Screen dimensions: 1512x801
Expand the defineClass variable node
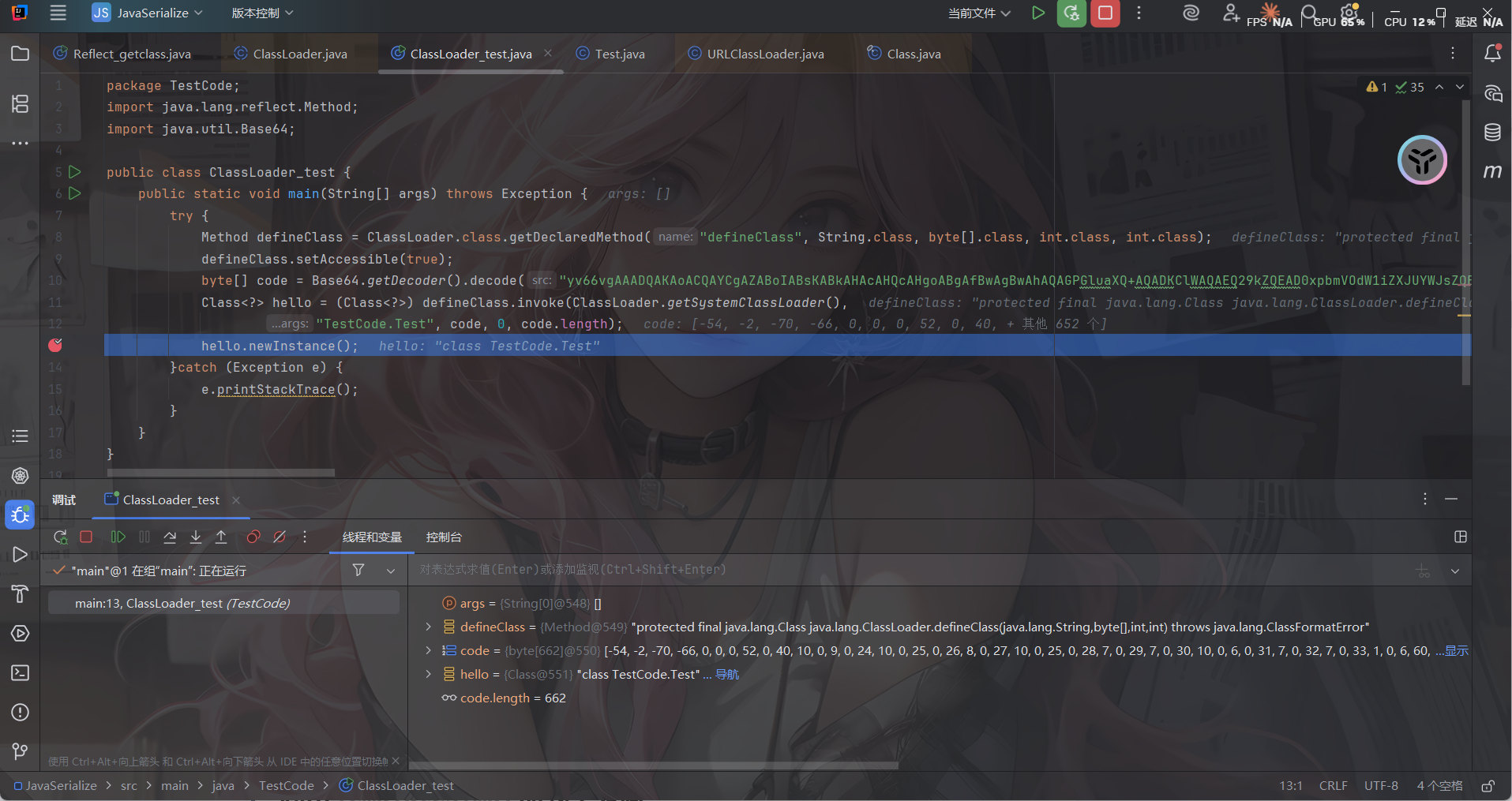click(x=429, y=627)
